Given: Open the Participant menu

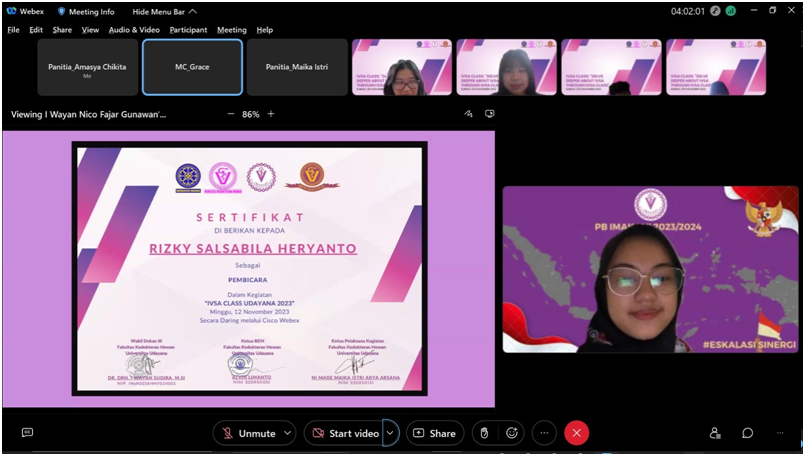Looking at the screenshot, I should pos(188,30).
